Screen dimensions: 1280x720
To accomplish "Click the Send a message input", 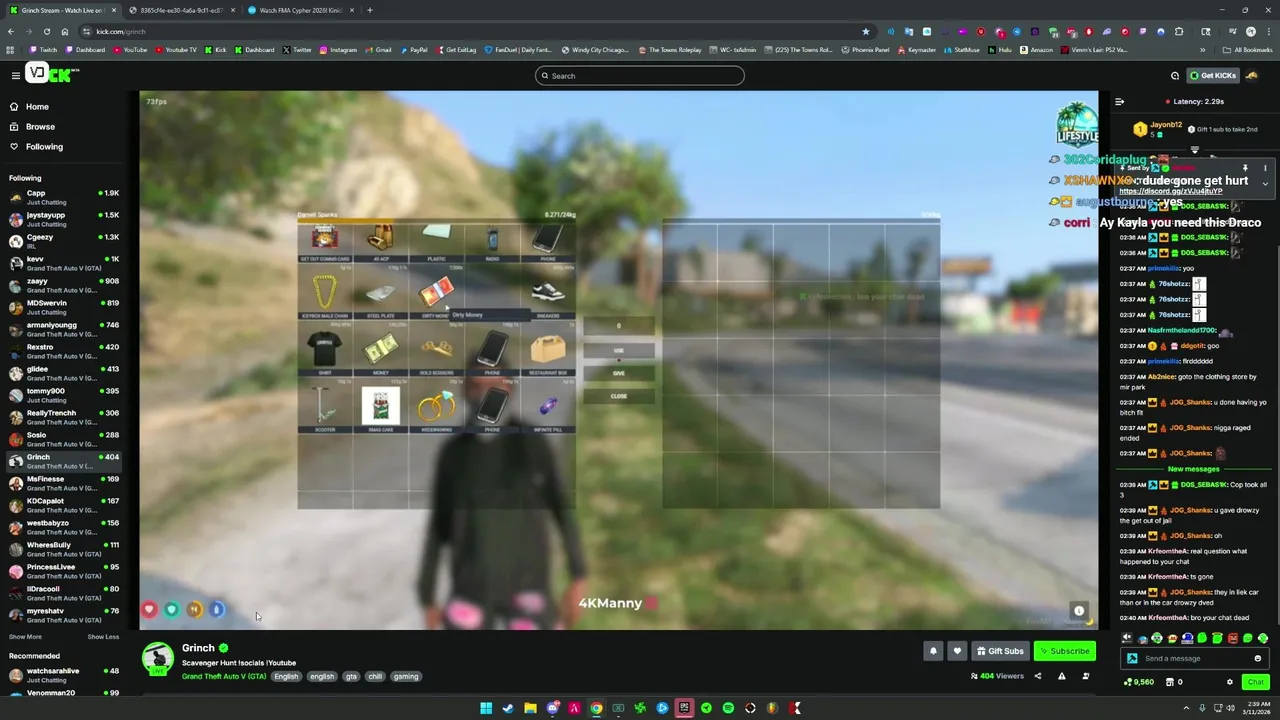I will (1195, 658).
